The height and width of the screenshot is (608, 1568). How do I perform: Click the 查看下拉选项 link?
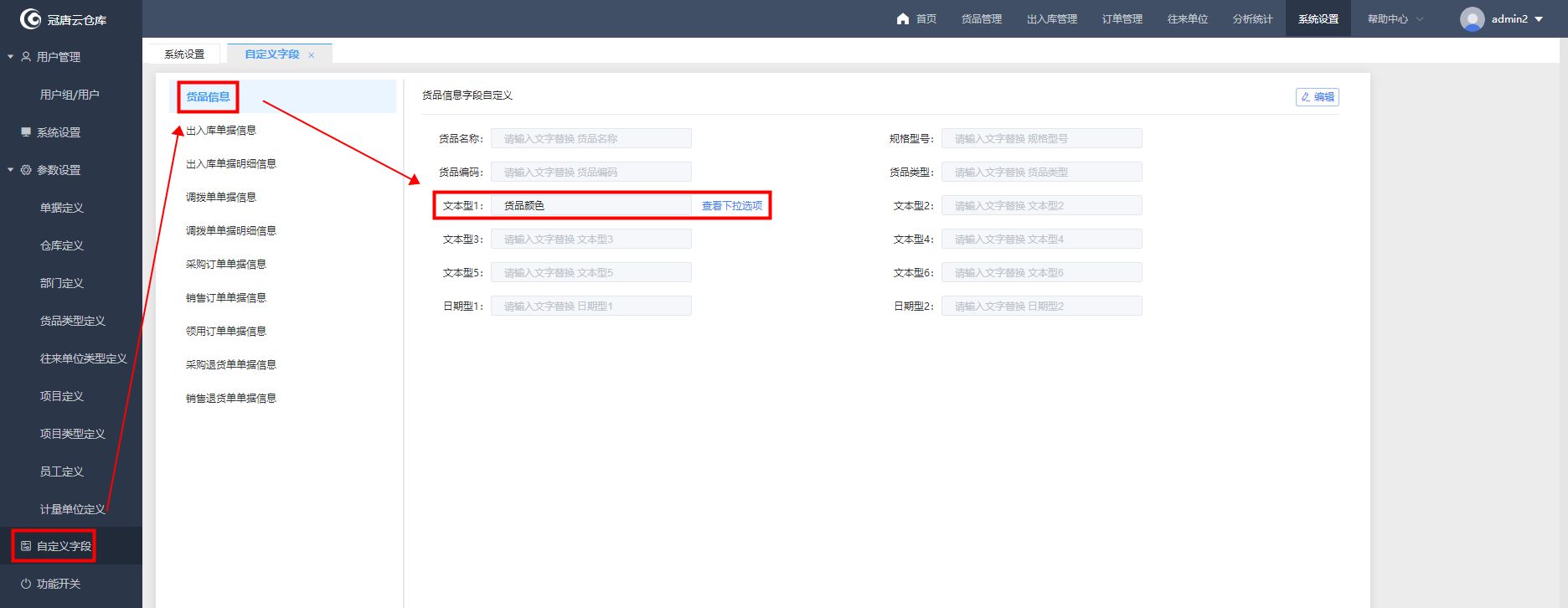pos(732,206)
